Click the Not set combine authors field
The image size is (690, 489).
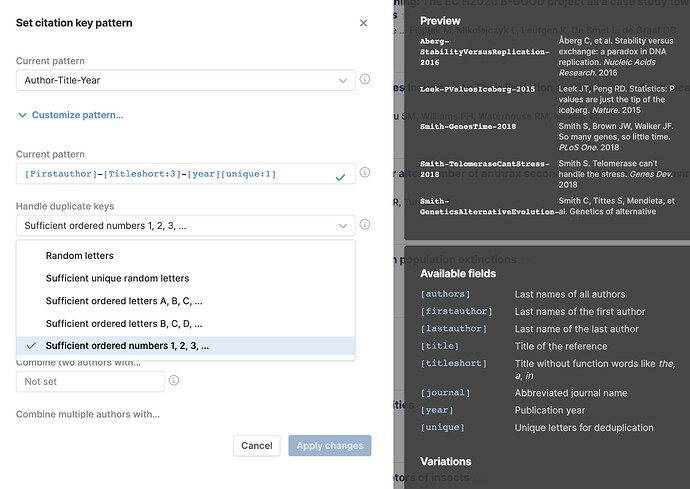tap(90, 382)
